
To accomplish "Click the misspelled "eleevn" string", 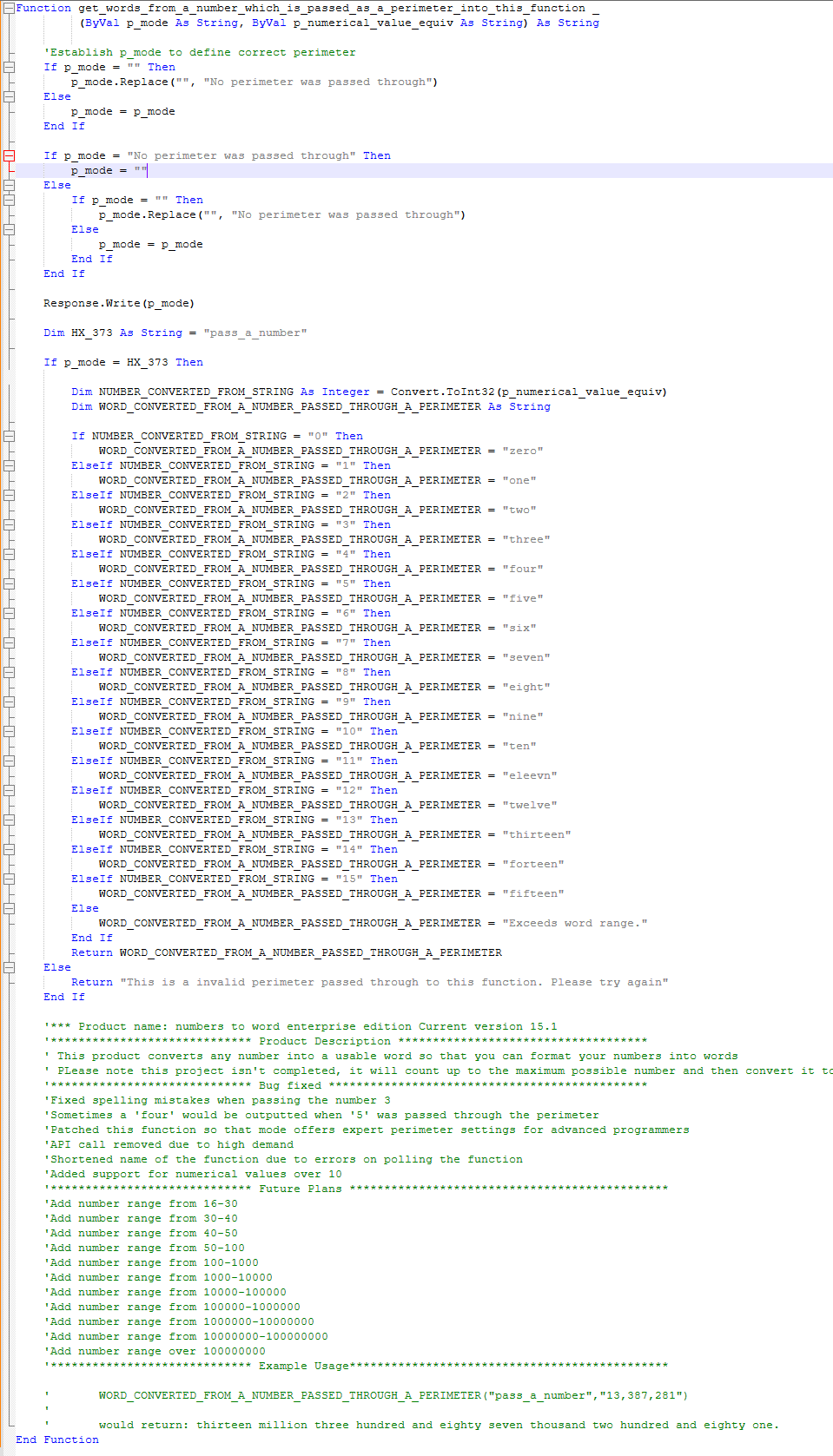I will tap(529, 775).
